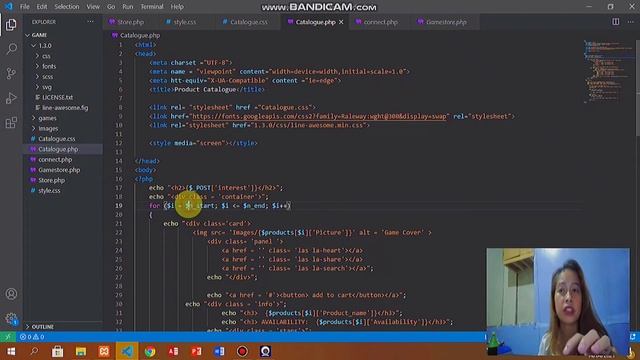The image size is (640, 360).
Task: Open the File menu
Action: (24, 7)
